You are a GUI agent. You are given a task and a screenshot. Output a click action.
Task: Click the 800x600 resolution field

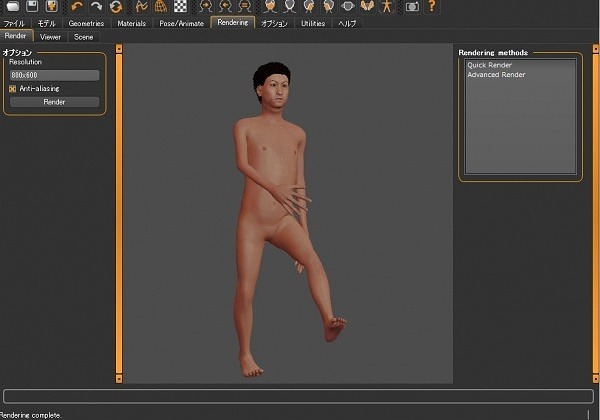click(54, 75)
